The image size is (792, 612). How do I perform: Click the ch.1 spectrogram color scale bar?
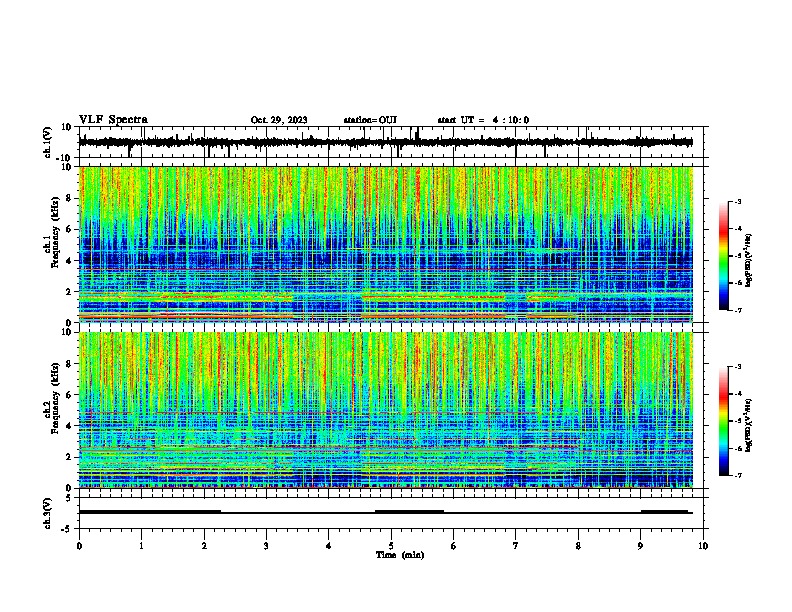(724, 256)
